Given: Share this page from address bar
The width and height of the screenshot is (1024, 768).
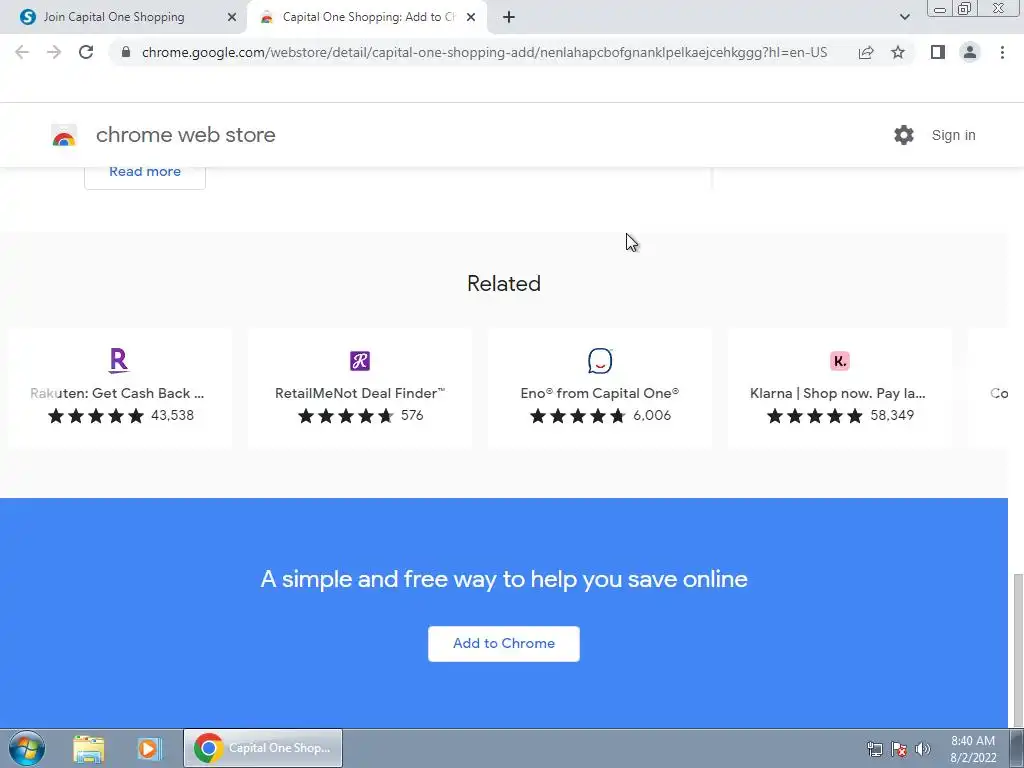Looking at the screenshot, I should 866,52.
